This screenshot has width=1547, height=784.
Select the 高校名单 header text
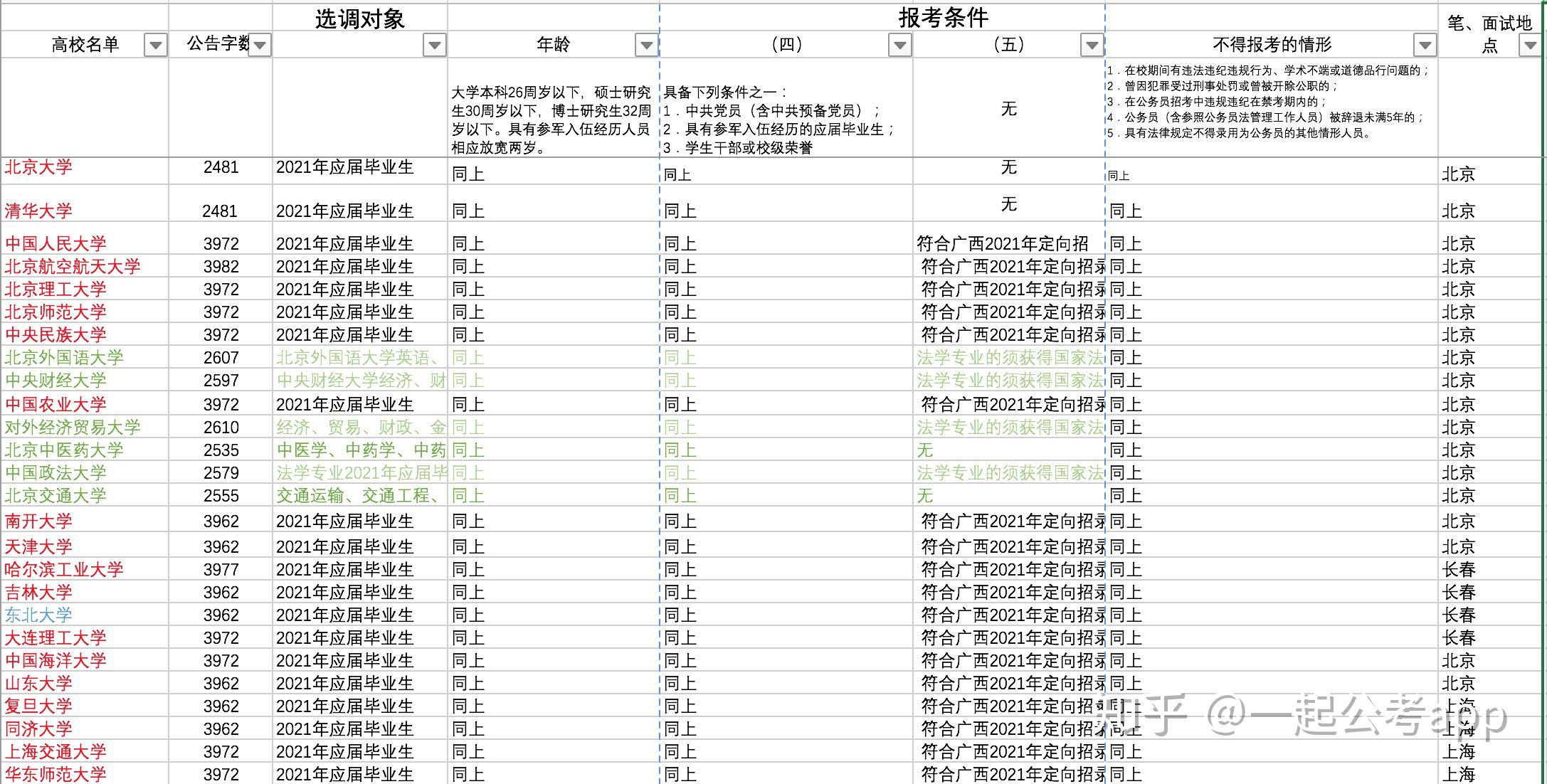click(85, 45)
